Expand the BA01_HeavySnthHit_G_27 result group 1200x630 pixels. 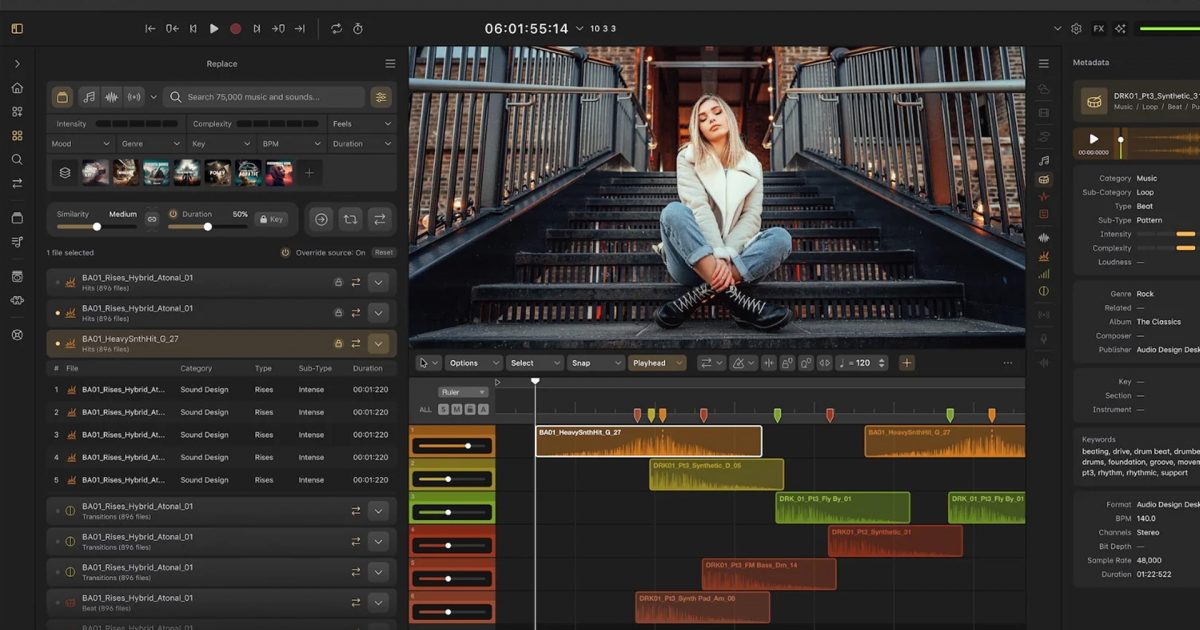point(378,344)
